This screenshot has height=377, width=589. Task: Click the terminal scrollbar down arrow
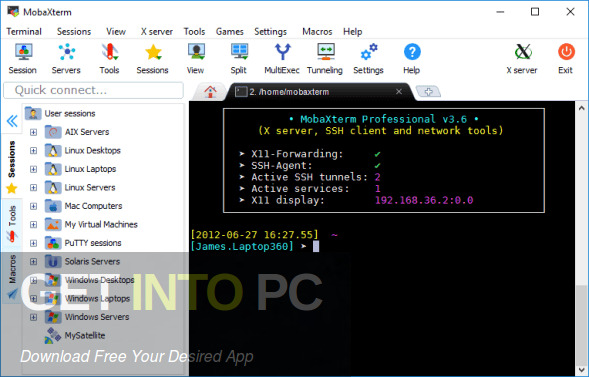581,370
